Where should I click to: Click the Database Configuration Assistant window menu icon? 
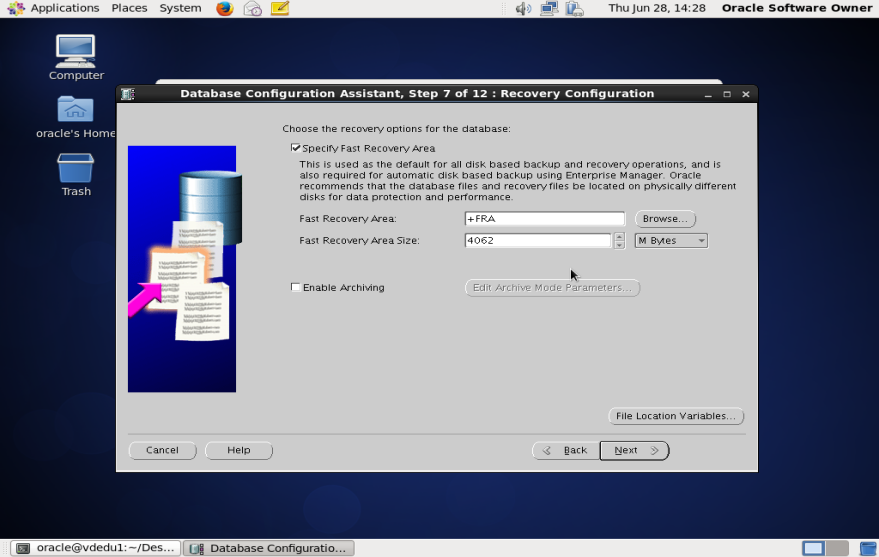tap(128, 94)
